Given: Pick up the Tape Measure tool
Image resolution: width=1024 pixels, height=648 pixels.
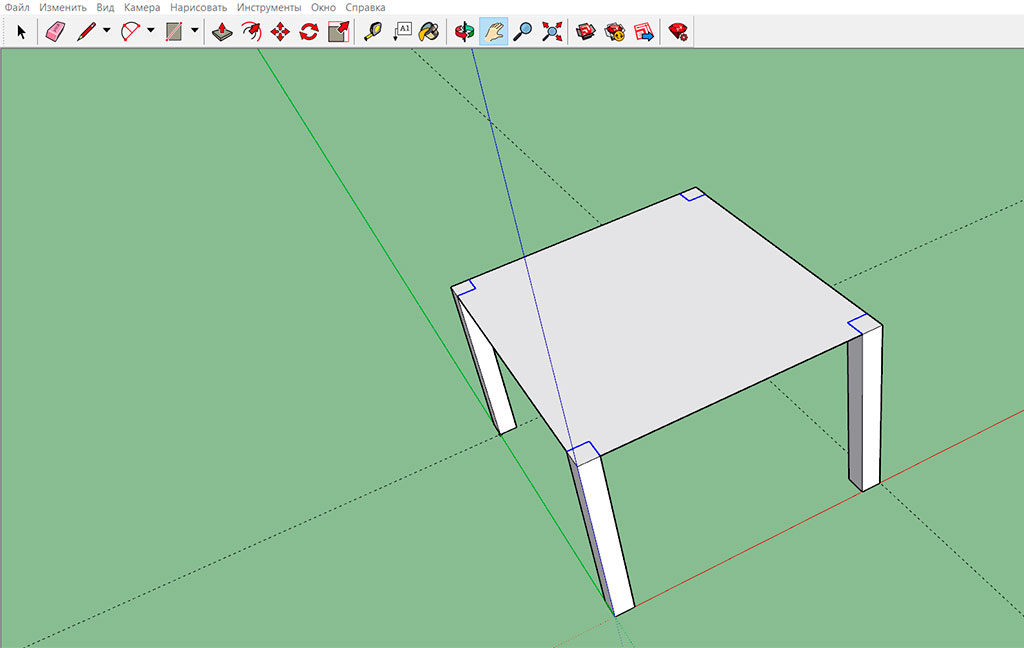Looking at the screenshot, I should (373, 31).
